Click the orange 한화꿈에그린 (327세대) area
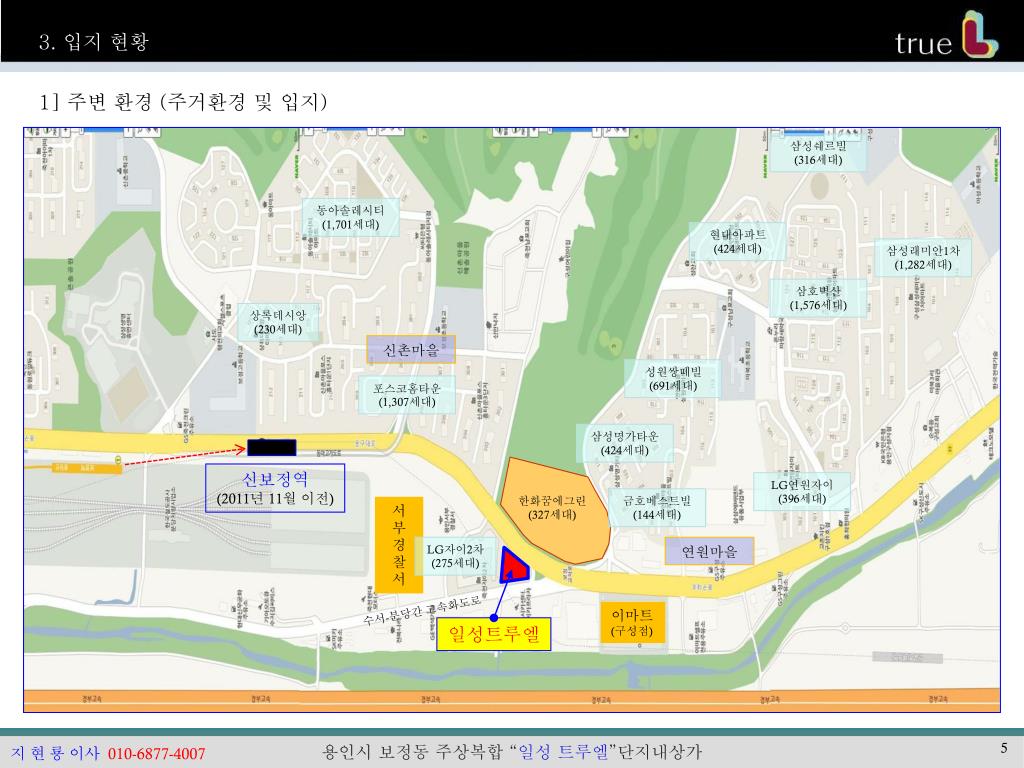Screen dimensions: 1024x768 [554, 509]
